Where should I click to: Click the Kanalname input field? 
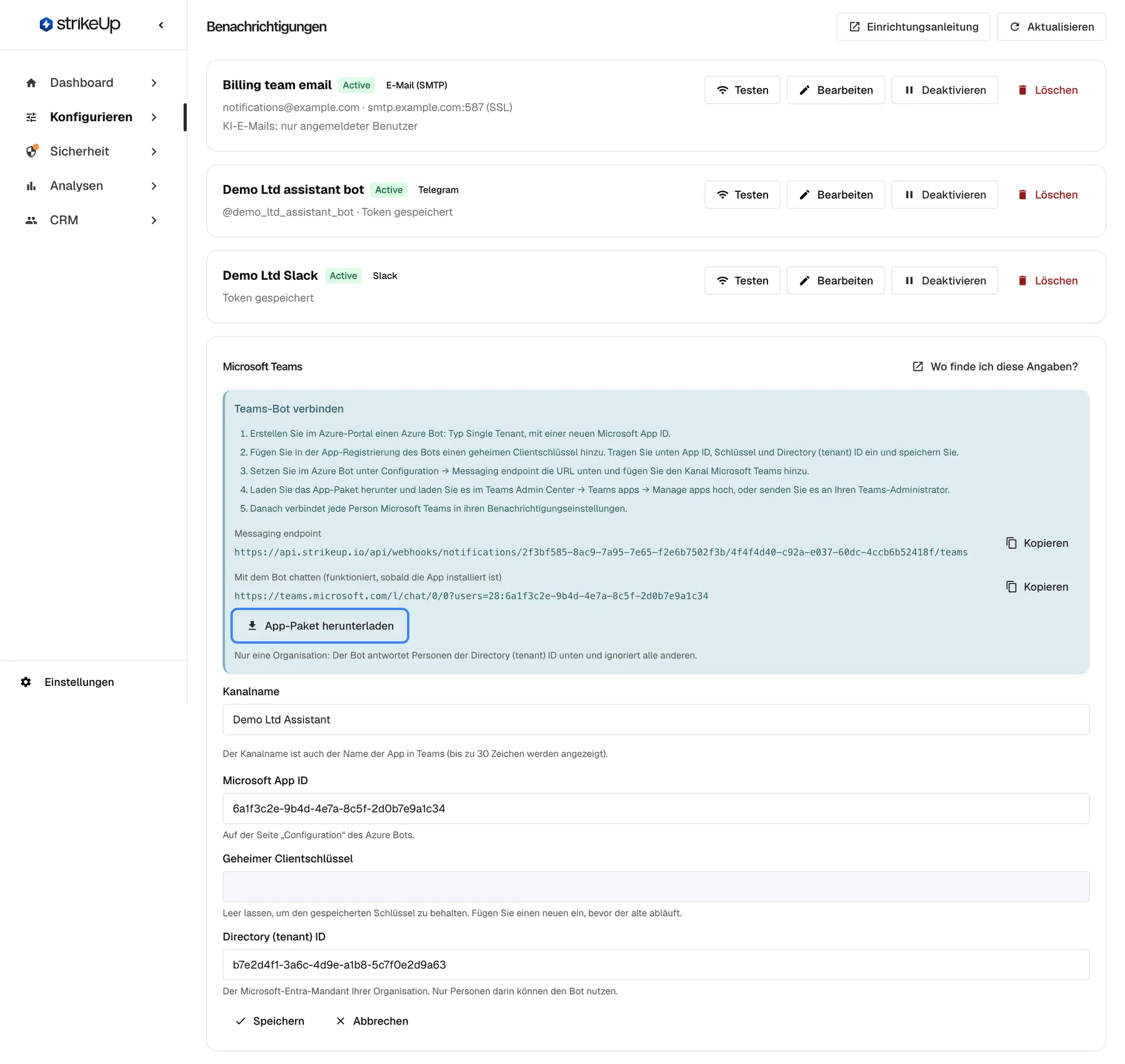(656, 720)
